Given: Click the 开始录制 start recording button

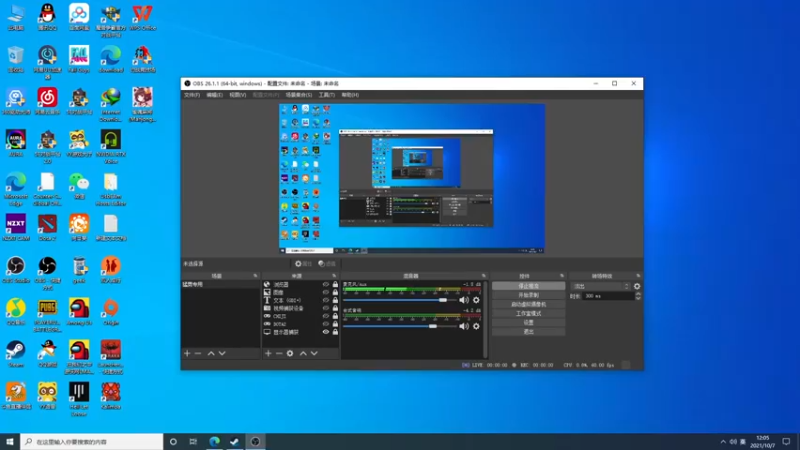Looking at the screenshot, I should pos(528,295).
